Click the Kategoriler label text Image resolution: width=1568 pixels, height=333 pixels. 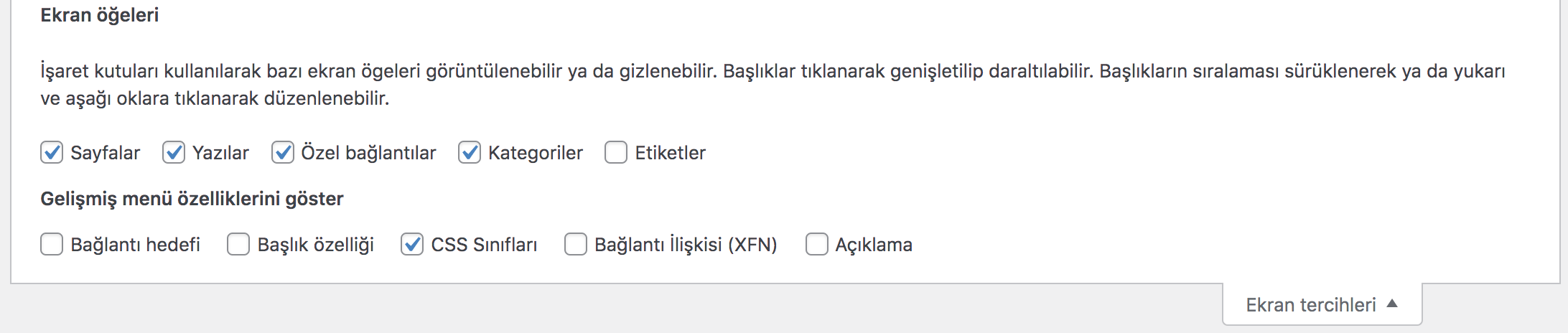coord(535,153)
